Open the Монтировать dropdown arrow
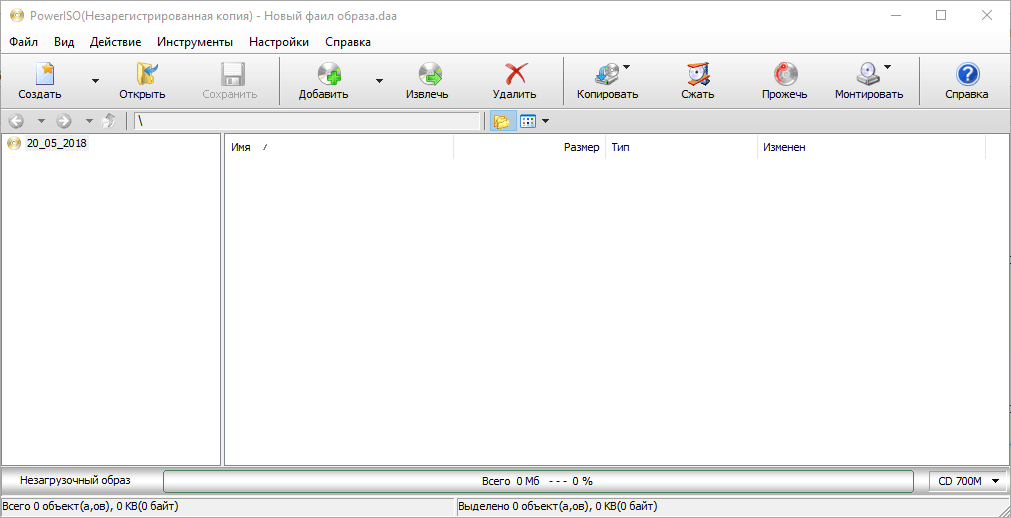 click(x=887, y=66)
